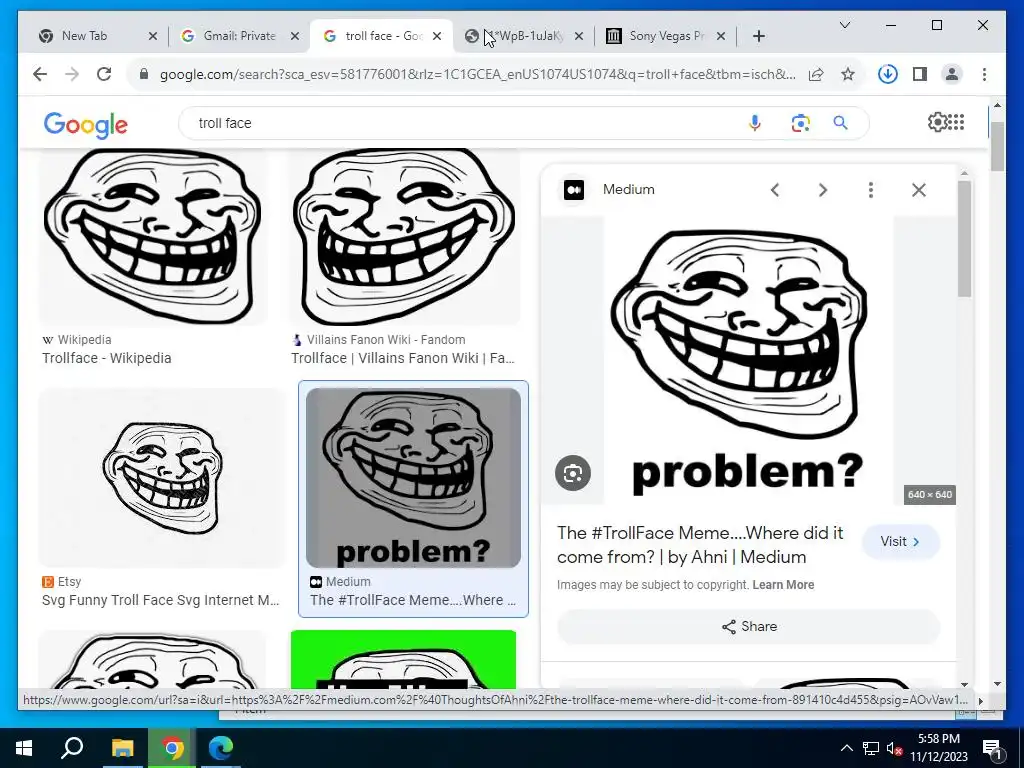Open Medium source icon in preview header

(x=574, y=190)
